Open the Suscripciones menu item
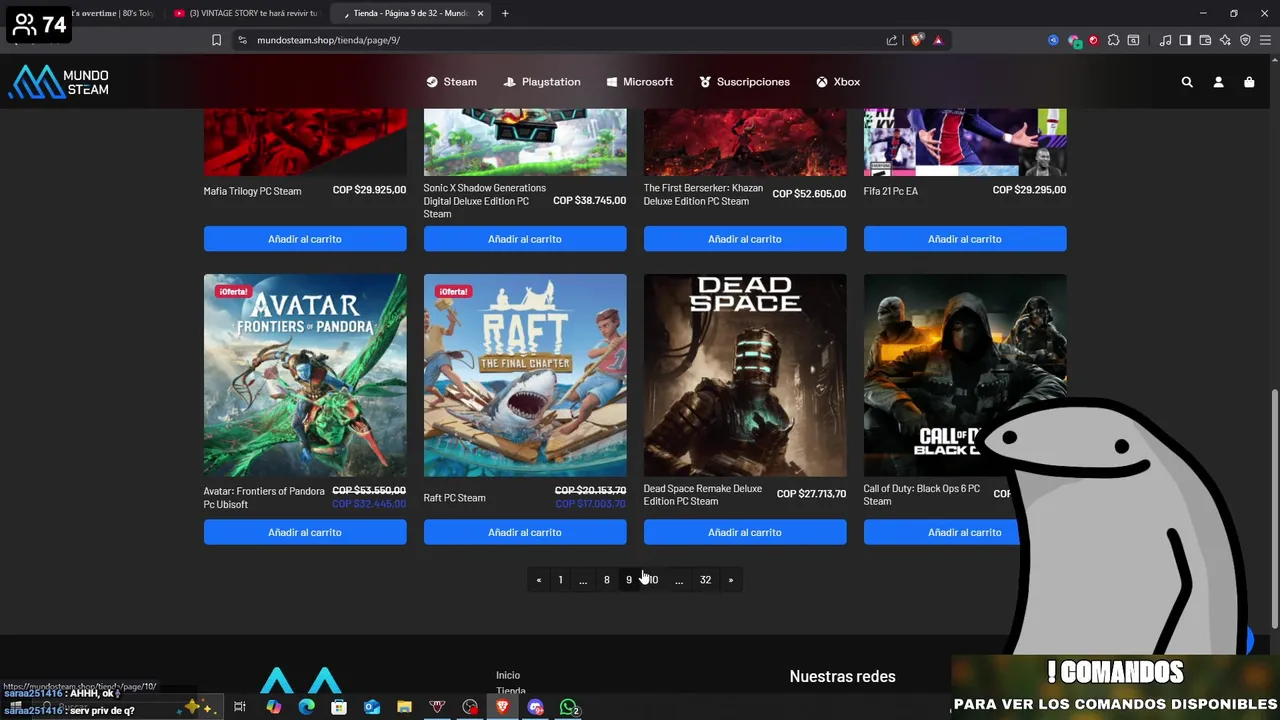This screenshot has width=1280, height=720. click(744, 82)
